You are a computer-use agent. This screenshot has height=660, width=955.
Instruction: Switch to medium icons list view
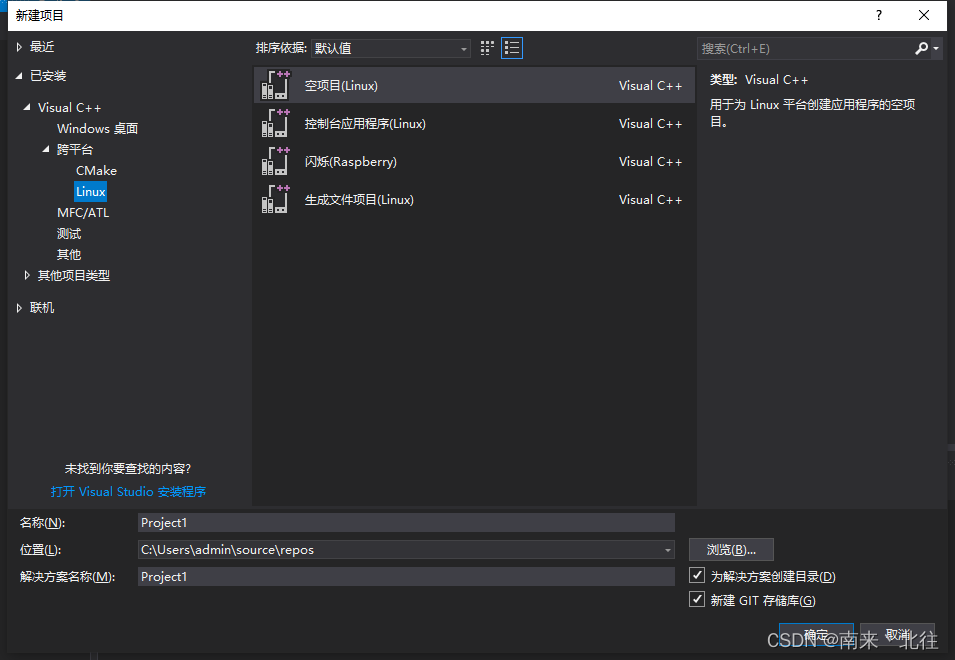(x=512, y=48)
